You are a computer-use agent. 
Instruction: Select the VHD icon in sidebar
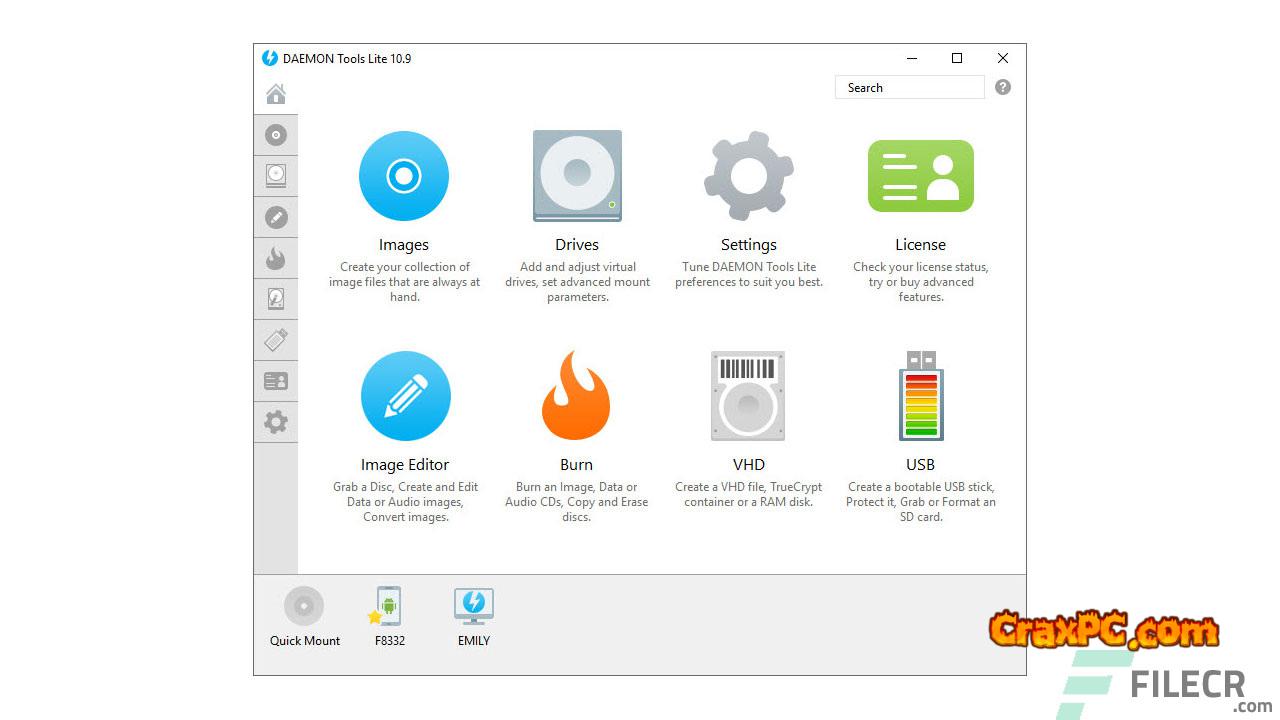(276, 299)
